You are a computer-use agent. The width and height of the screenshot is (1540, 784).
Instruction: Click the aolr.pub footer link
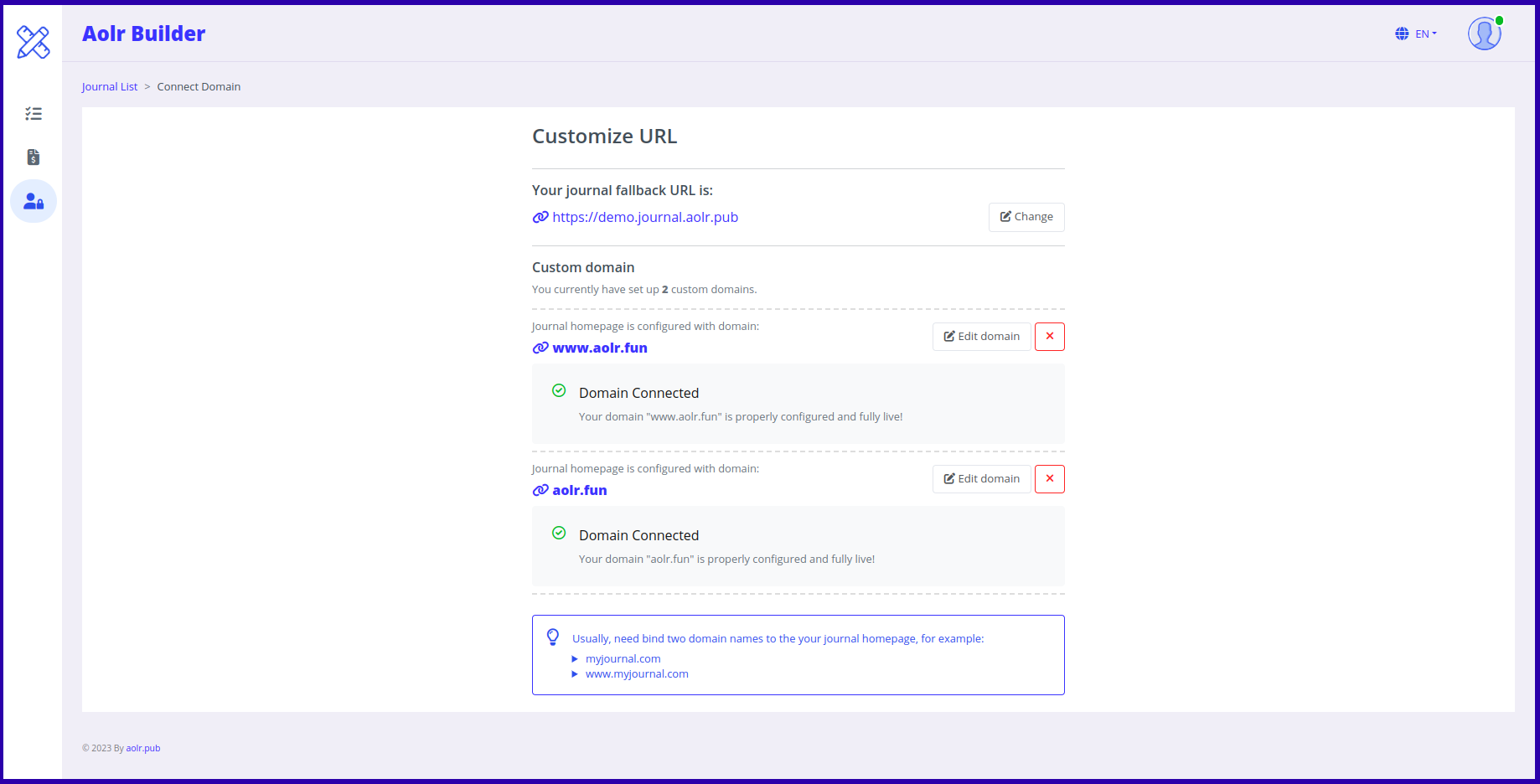point(143,749)
